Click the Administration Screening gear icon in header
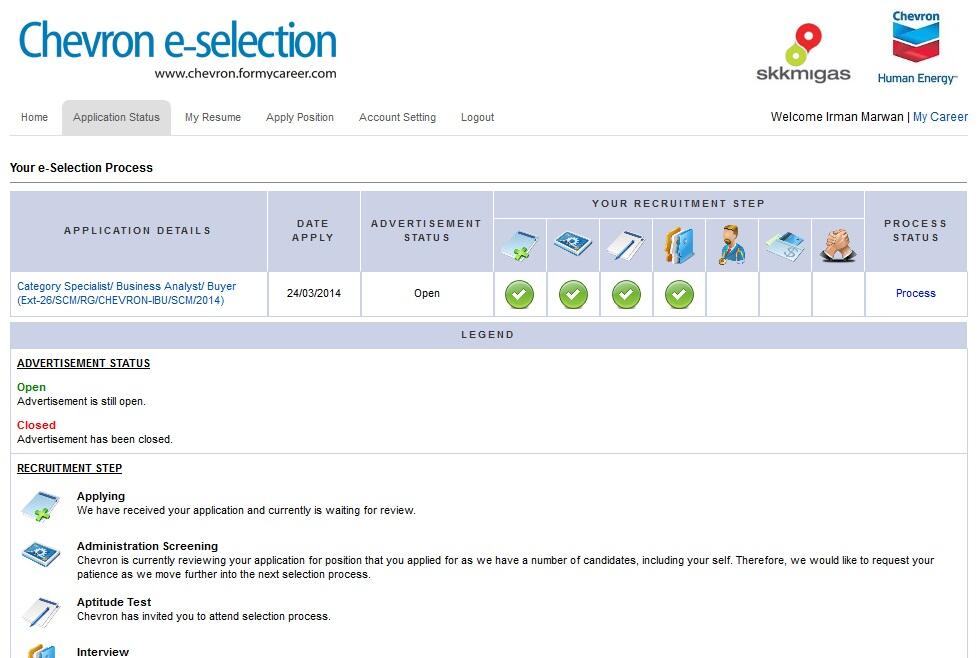This screenshot has height=658, width=977. pyautogui.click(x=573, y=244)
